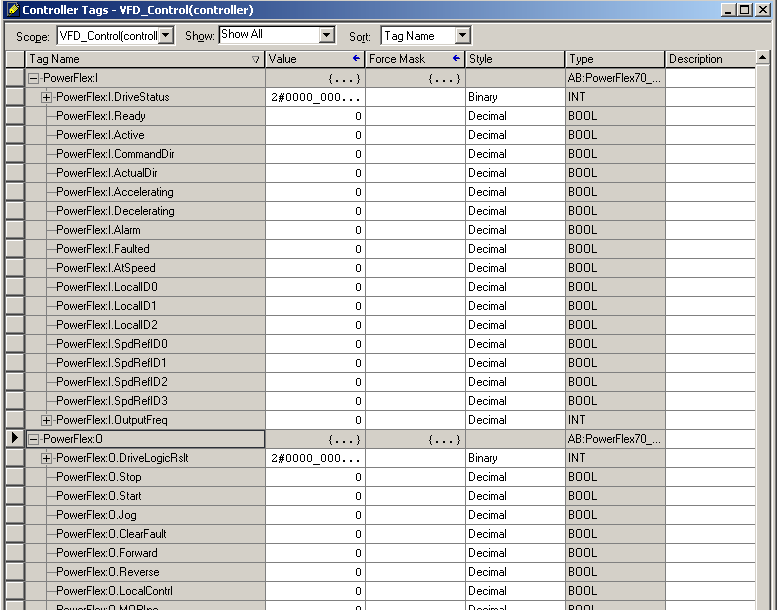
Task: Click the Value column header arrow icon
Action: tap(356, 59)
